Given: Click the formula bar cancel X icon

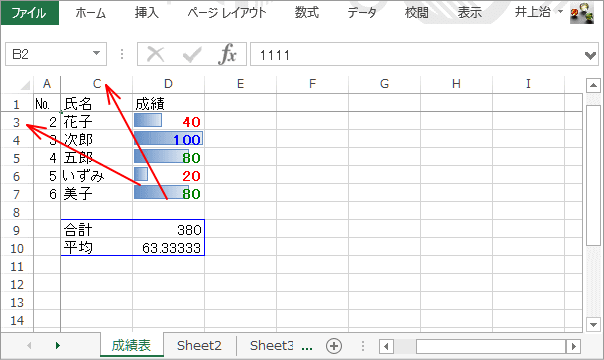Looking at the screenshot, I should coord(156,54).
